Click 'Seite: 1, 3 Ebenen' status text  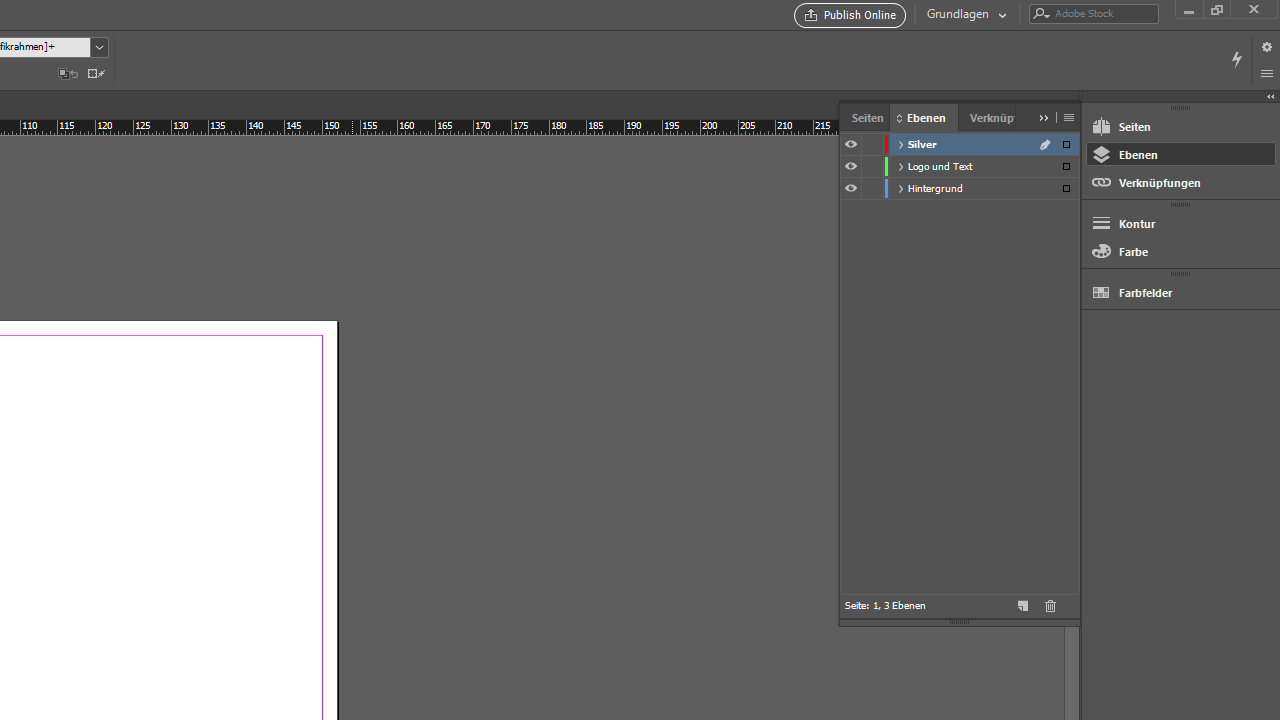coord(885,606)
